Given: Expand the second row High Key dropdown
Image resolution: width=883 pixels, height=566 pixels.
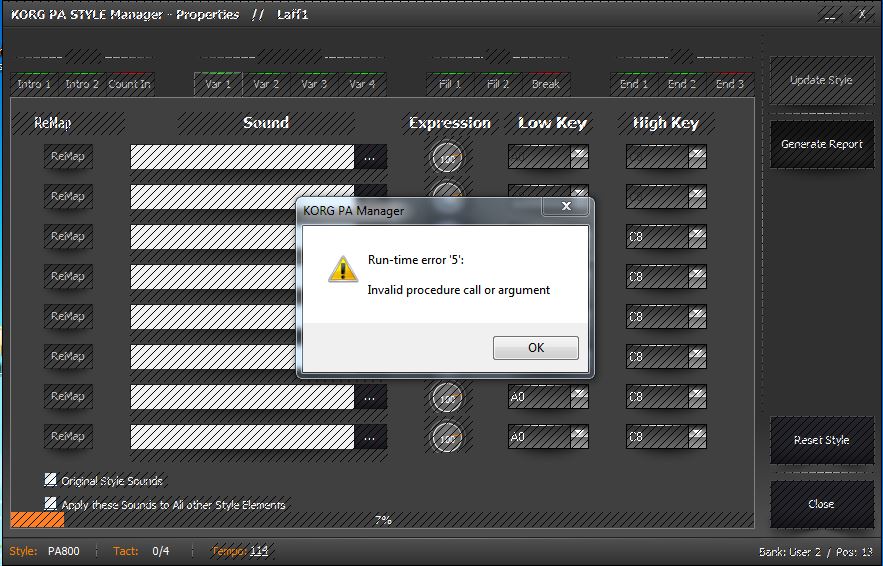Looking at the screenshot, I should click(697, 196).
